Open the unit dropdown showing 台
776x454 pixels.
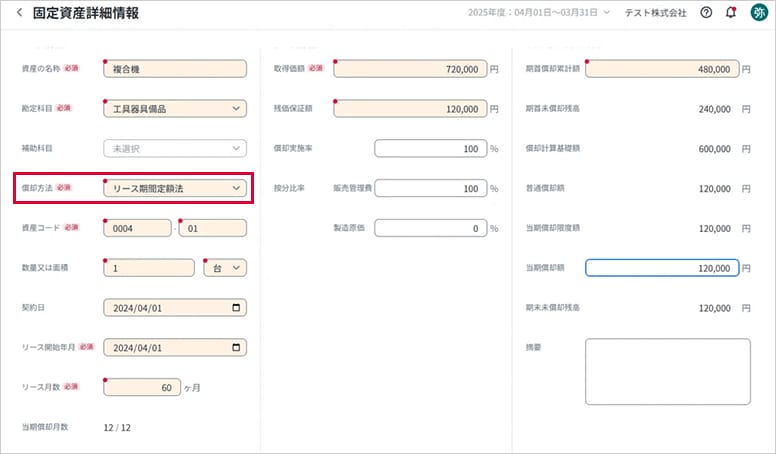224,268
